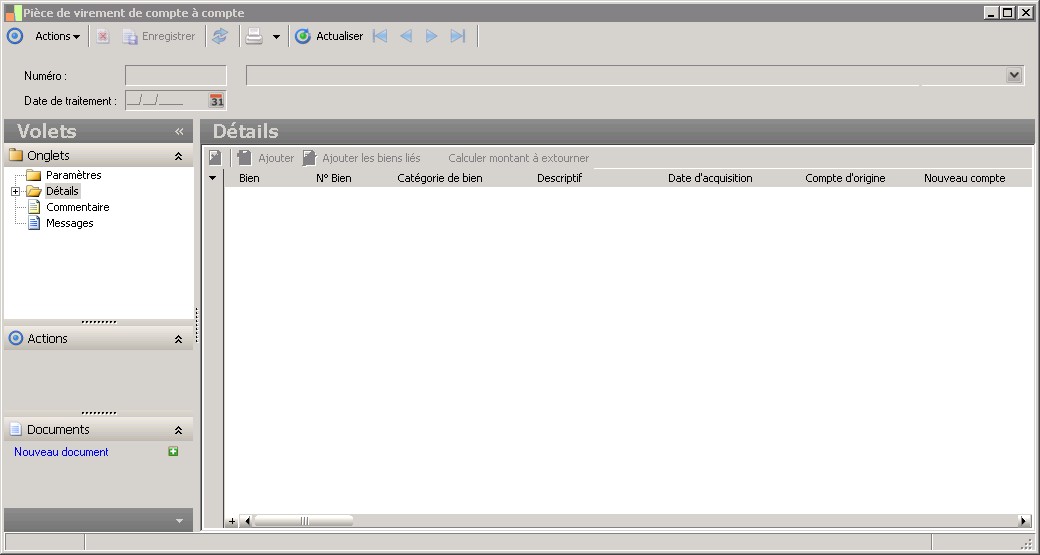
Task: Click the Descriptif column header
Action: (x=560, y=178)
